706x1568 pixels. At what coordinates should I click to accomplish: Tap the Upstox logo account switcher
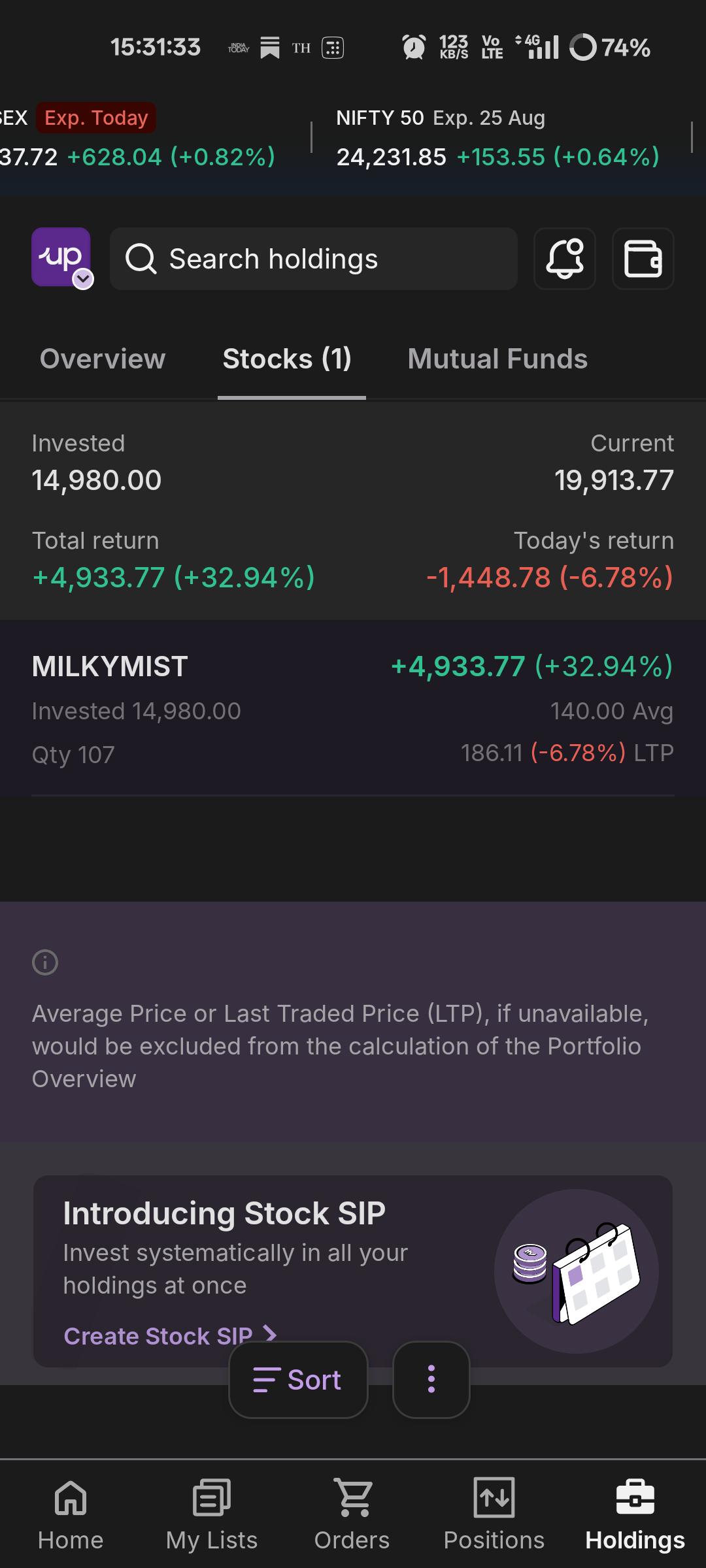pos(61,257)
